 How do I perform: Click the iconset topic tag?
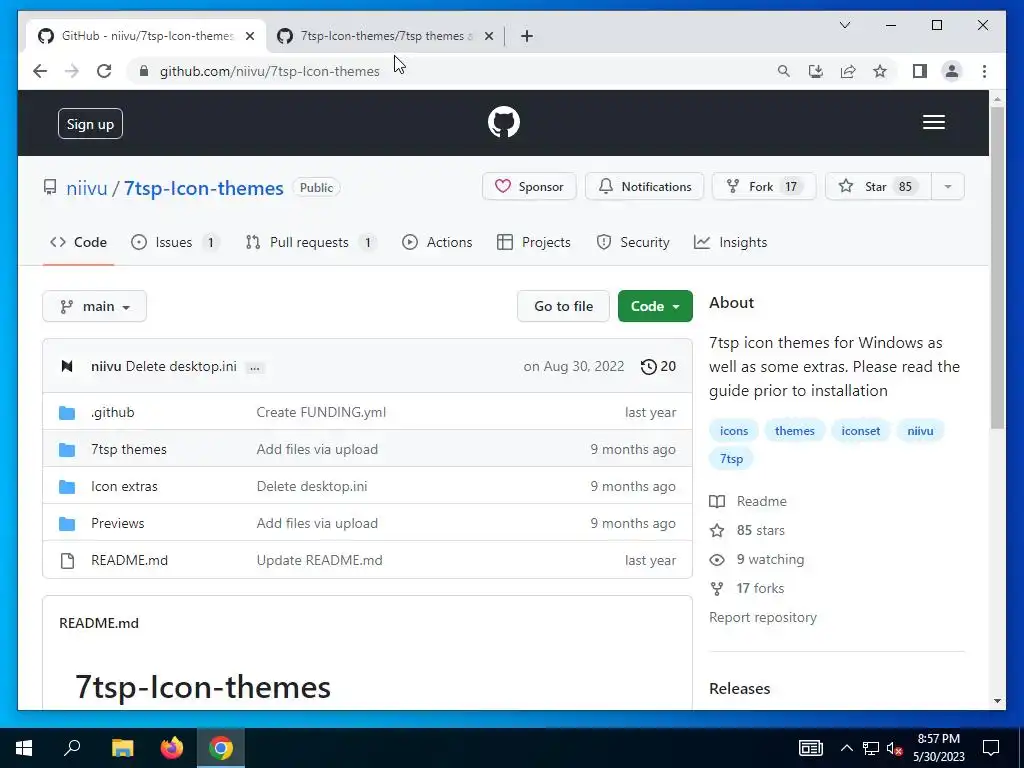(x=861, y=431)
